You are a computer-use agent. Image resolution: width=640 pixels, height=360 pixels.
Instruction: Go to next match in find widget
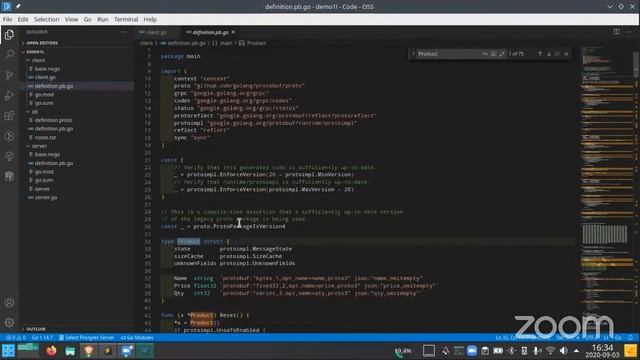tap(549, 54)
